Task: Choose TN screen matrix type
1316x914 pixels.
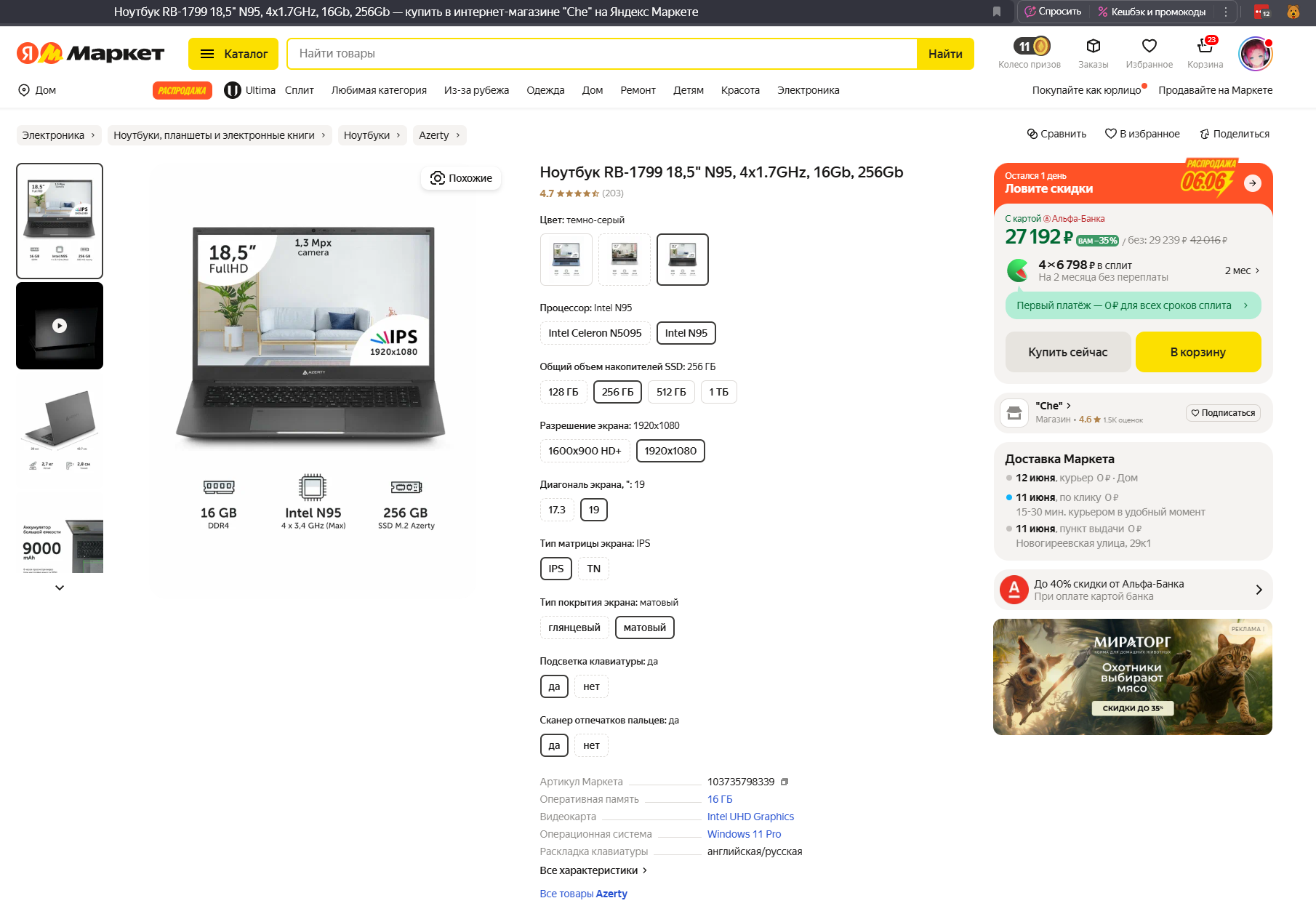Action: pyautogui.click(x=593, y=569)
